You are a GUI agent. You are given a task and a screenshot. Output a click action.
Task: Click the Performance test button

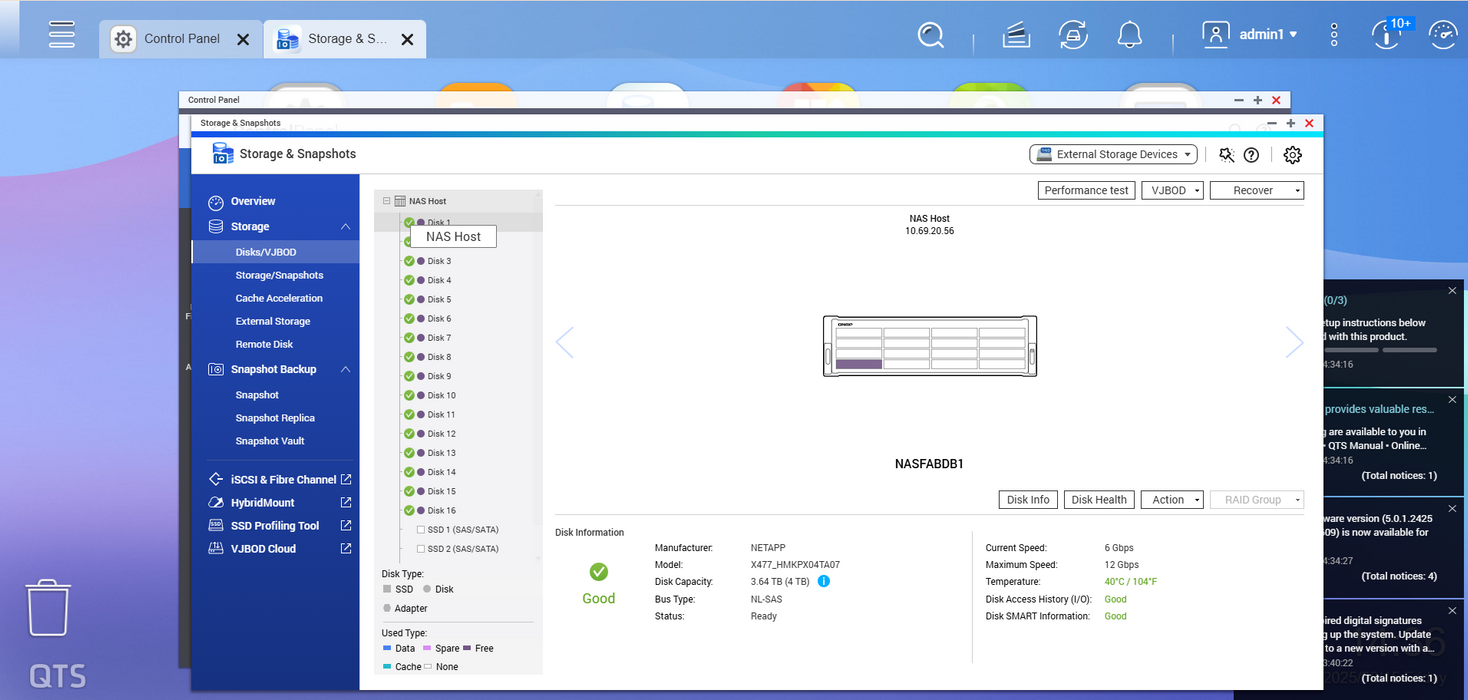[1086, 190]
